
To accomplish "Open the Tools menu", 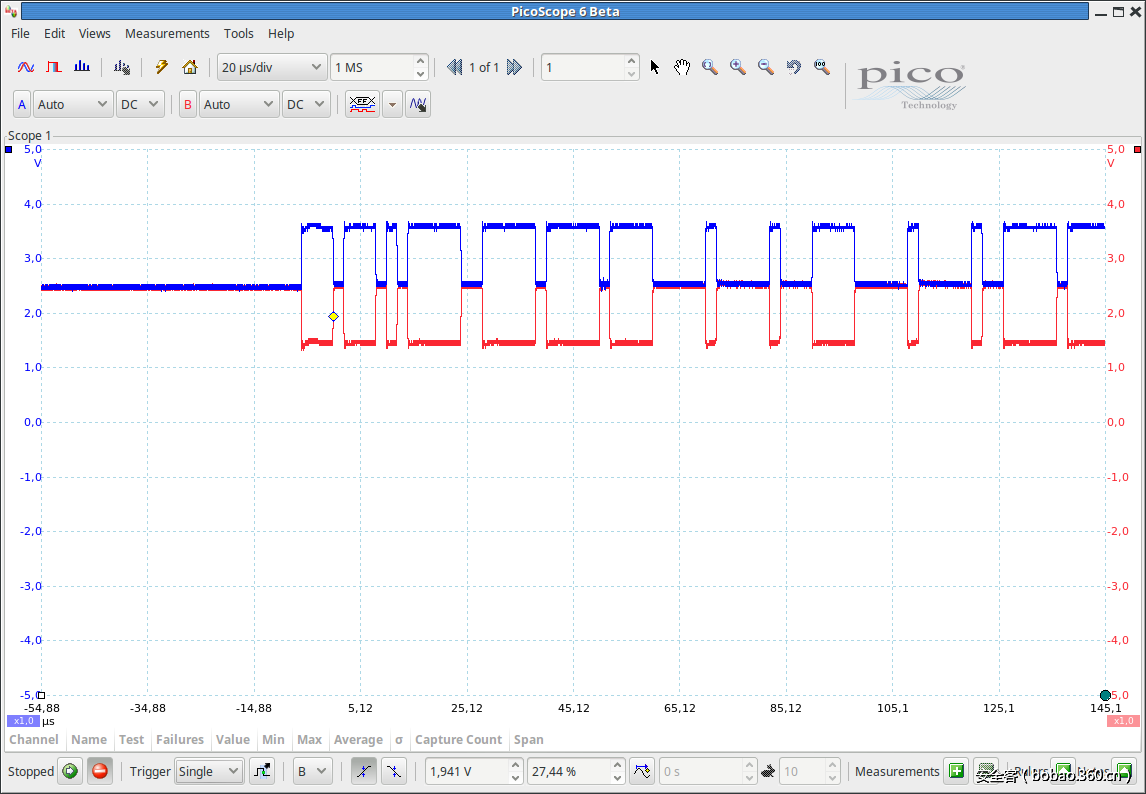I will (238, 33).
